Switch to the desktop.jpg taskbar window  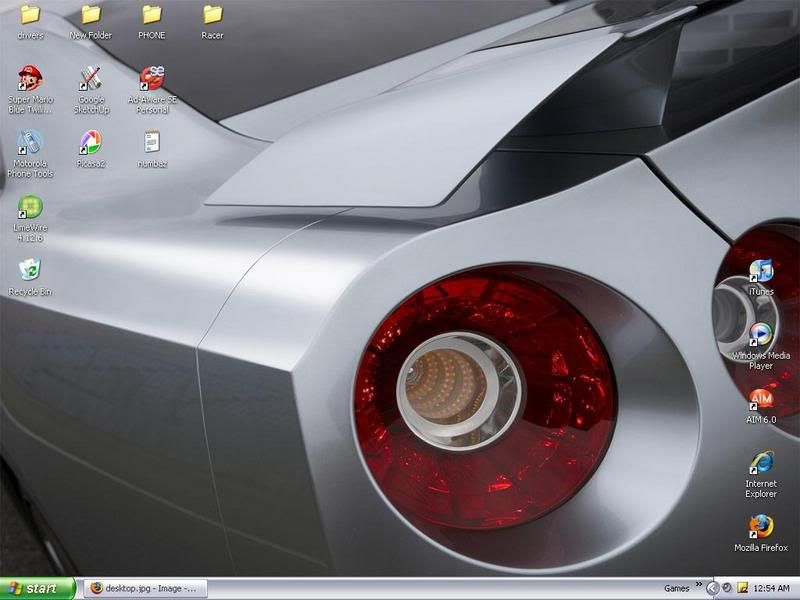tap(146, 588)
